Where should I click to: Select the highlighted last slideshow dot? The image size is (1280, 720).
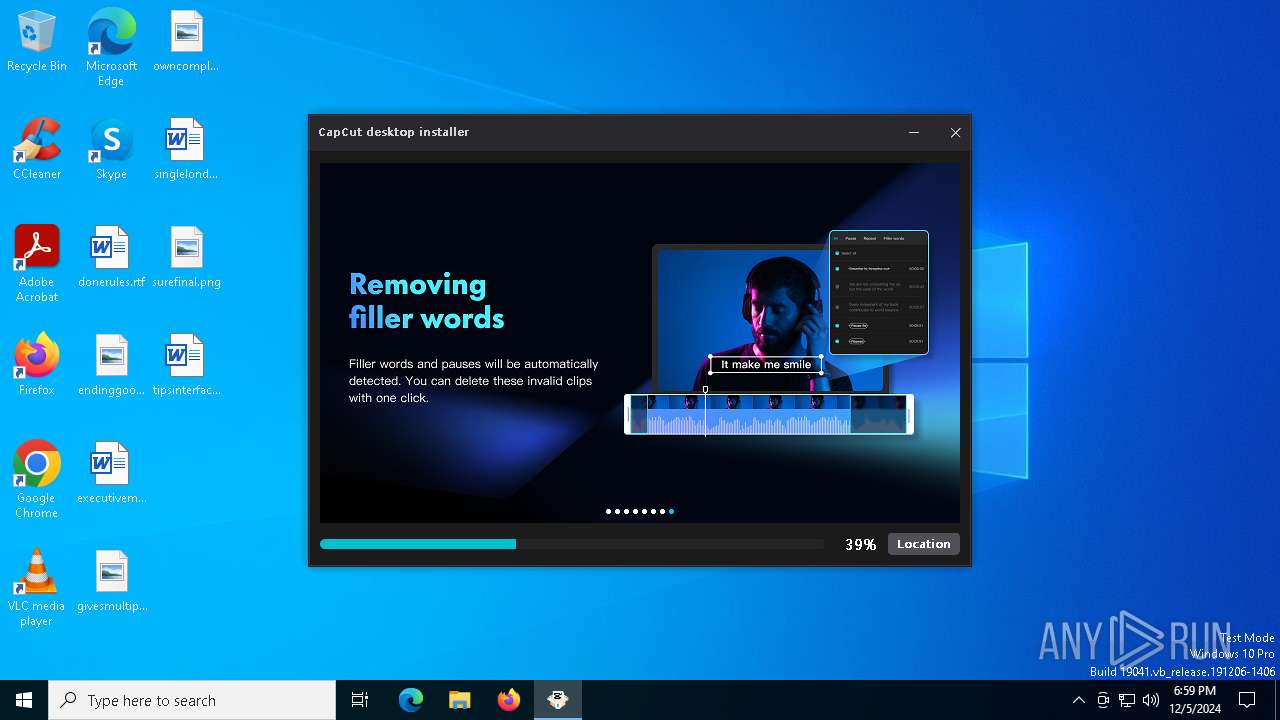671,511
